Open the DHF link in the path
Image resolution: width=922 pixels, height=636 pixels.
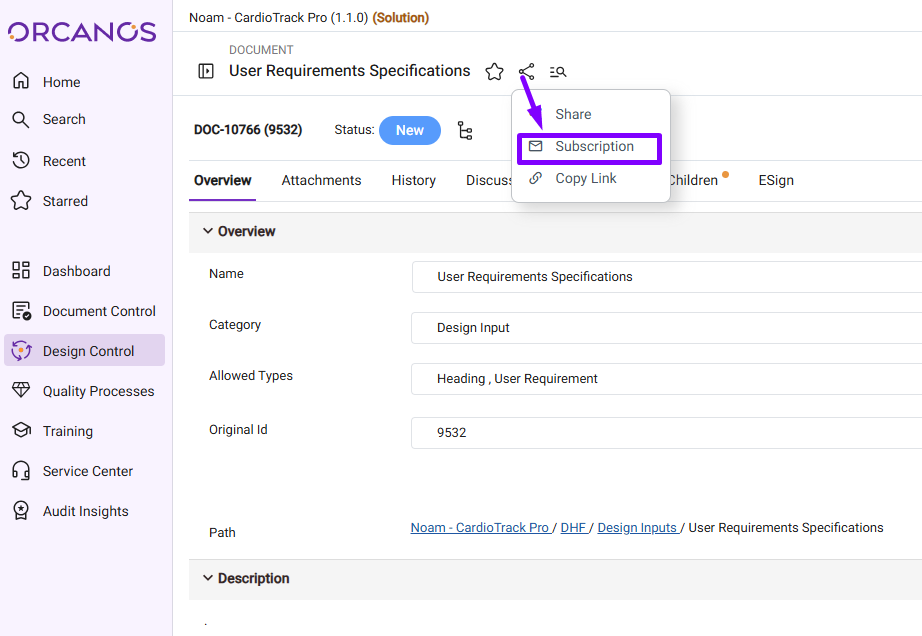(x=573, y=528)
